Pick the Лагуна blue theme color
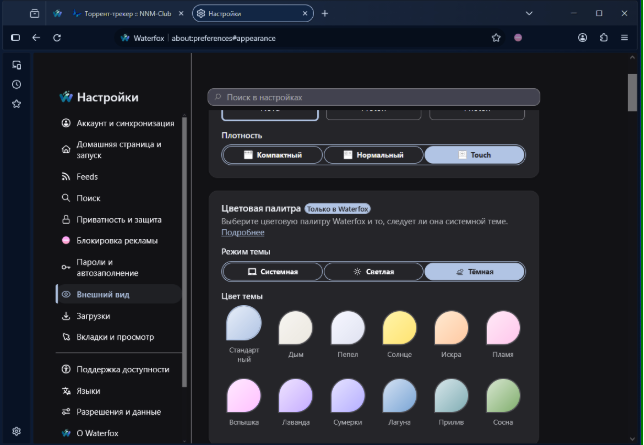Screen dimensions: 644x445 click(x=399, y=396)
